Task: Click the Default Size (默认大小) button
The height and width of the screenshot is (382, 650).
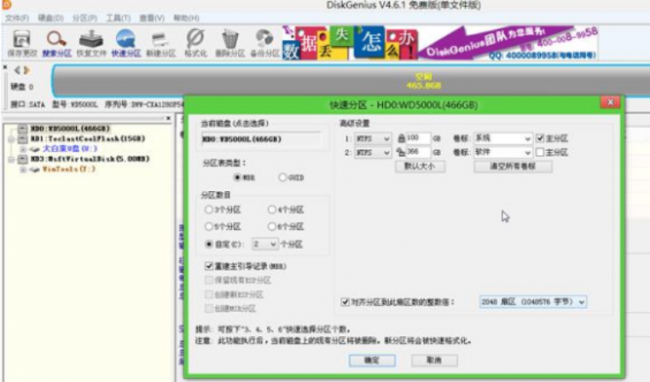Action: coord(420,167)
